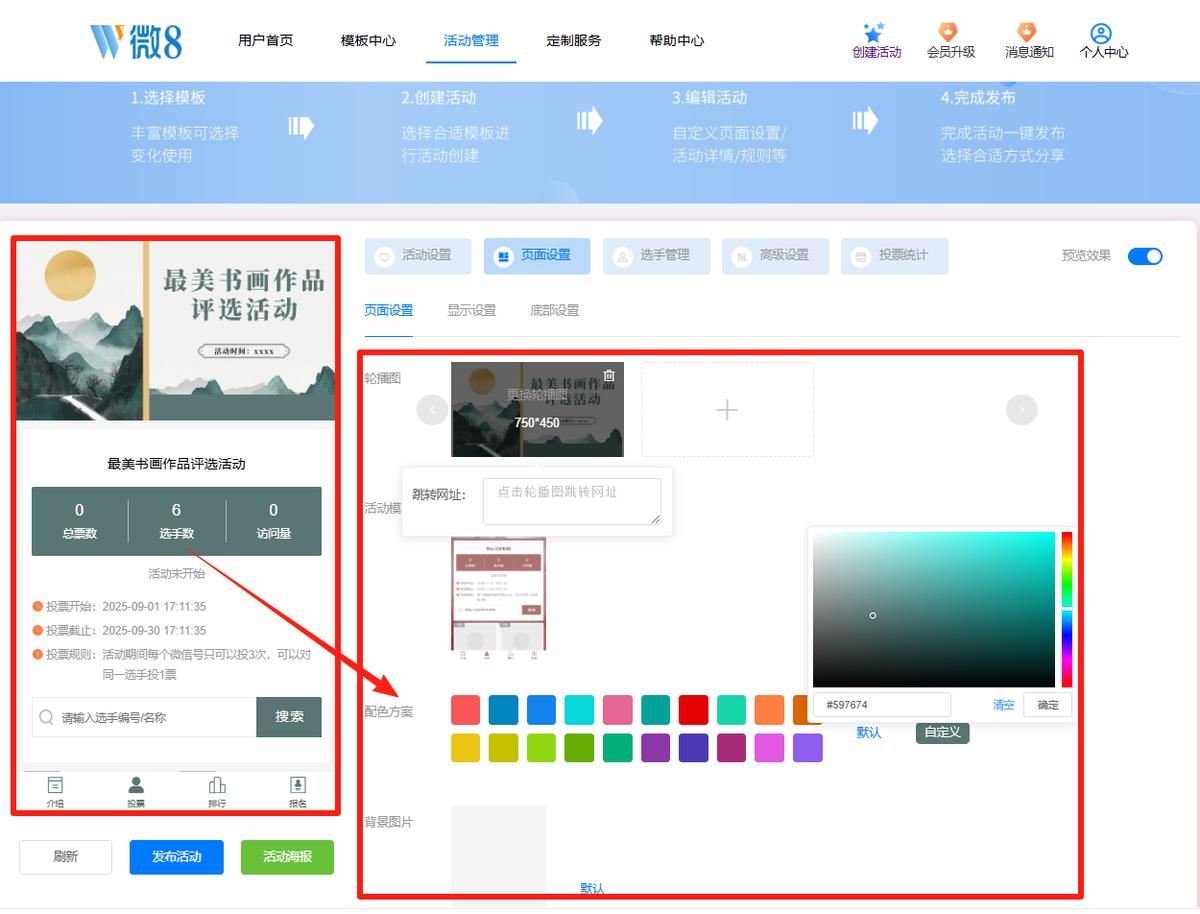Go to 模板中心
The width and height of the screenshot is (1200, 914).
(x=368, y=41)
